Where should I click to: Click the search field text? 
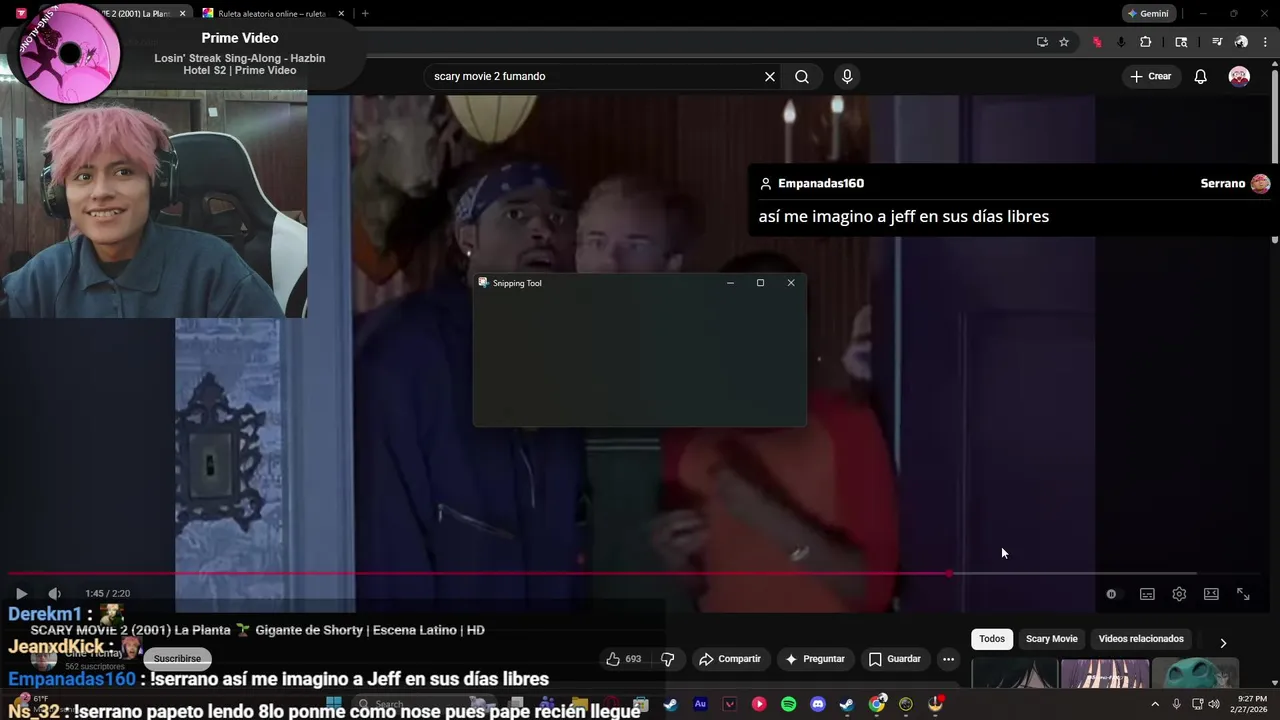(490, 76)
